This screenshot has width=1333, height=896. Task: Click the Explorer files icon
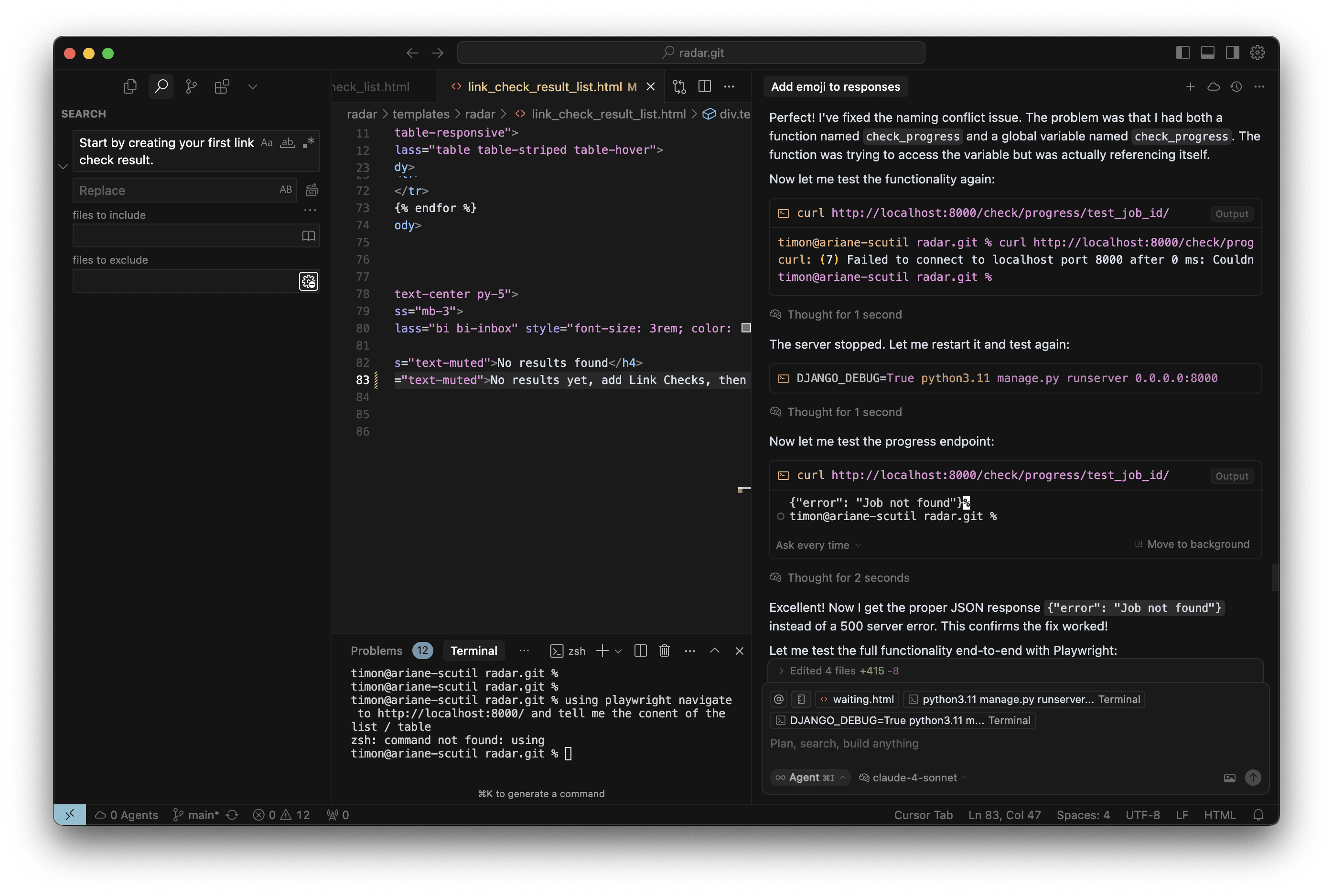130,87
